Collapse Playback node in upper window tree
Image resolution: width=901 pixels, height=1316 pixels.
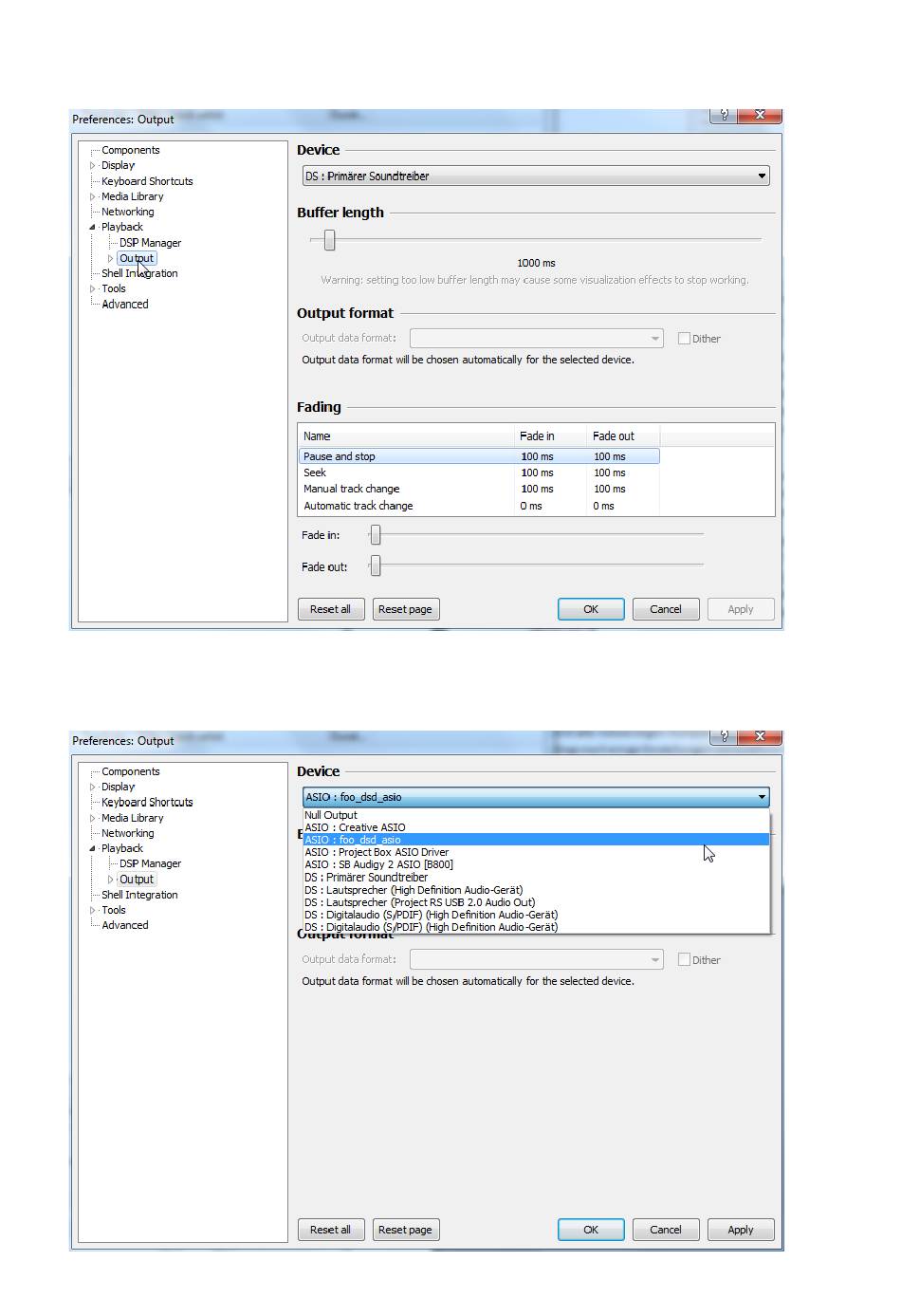[x=93, y=227]
